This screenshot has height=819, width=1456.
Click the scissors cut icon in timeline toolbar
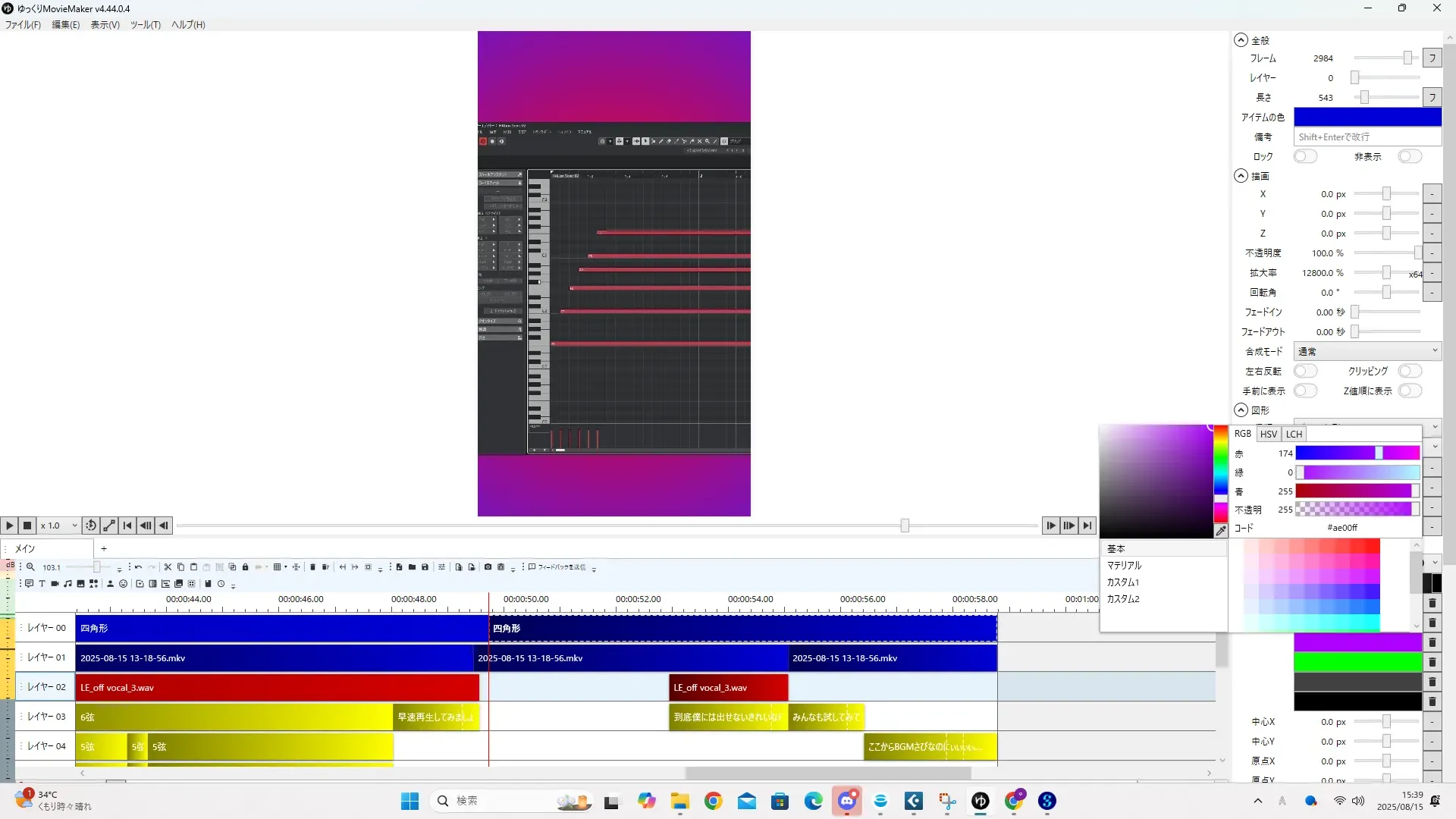tap(168, 567)
